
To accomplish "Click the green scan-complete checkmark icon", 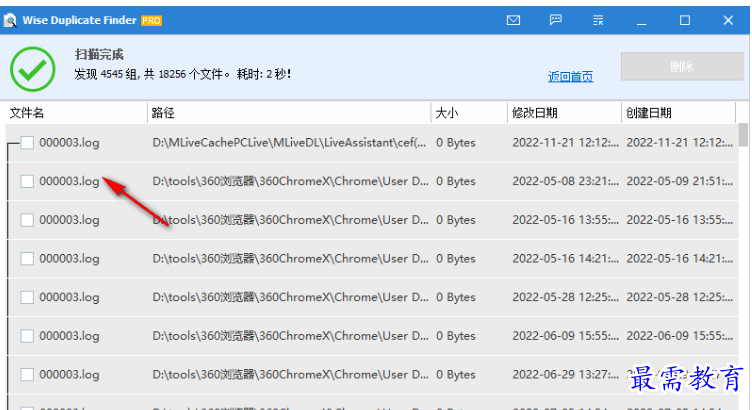I will tap(33, 69).
